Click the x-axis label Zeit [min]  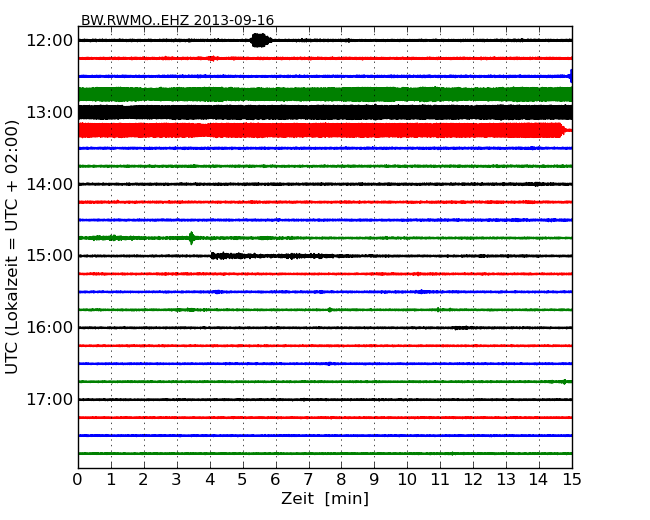click(x=325, y=498)
